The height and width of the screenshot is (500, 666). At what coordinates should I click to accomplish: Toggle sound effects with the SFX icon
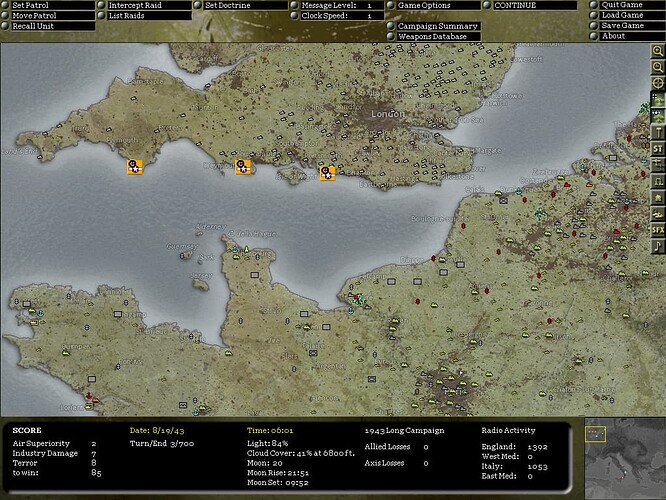(x=658, y=230)
